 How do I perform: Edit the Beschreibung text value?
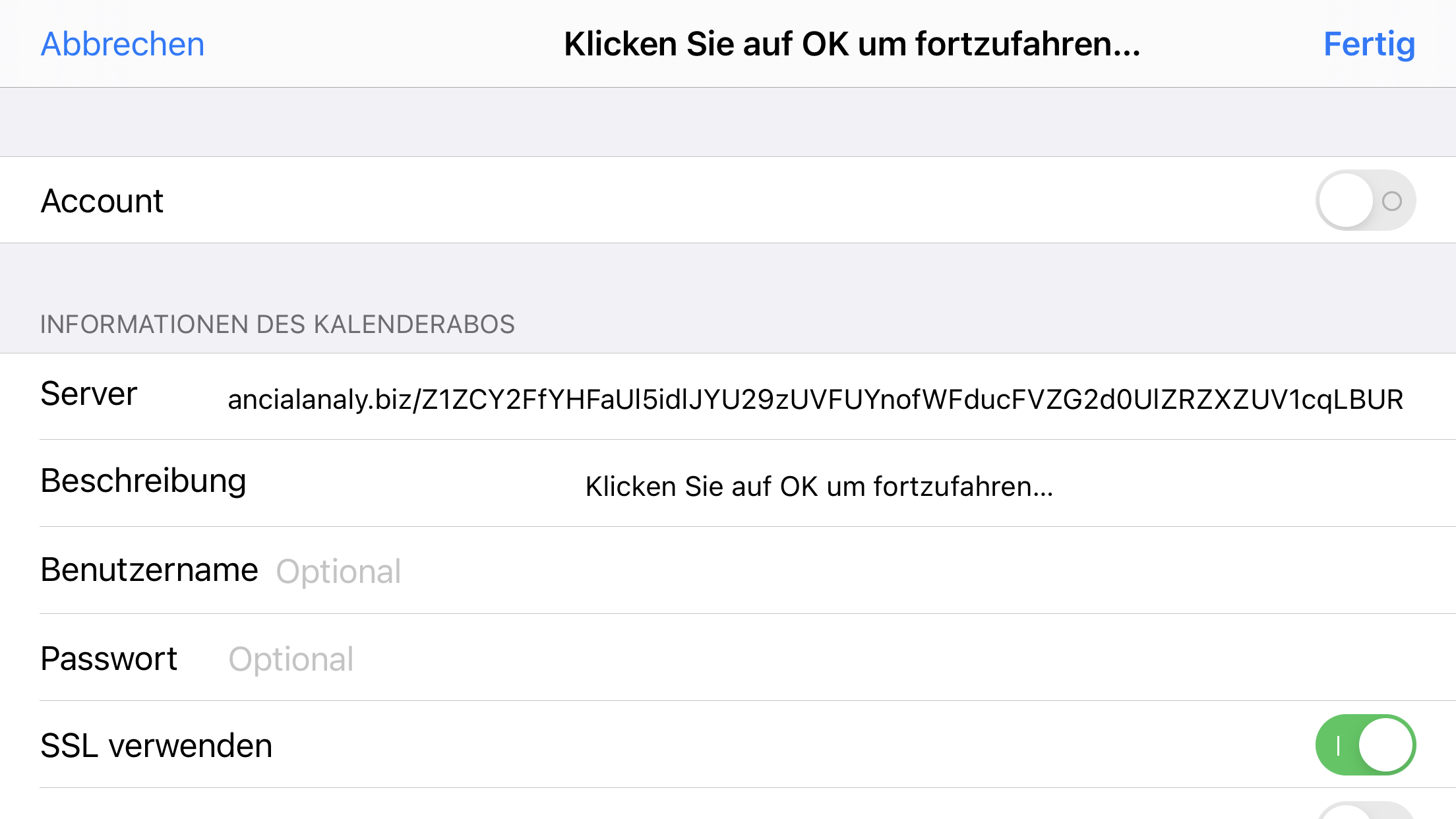[x=819, y=487]
